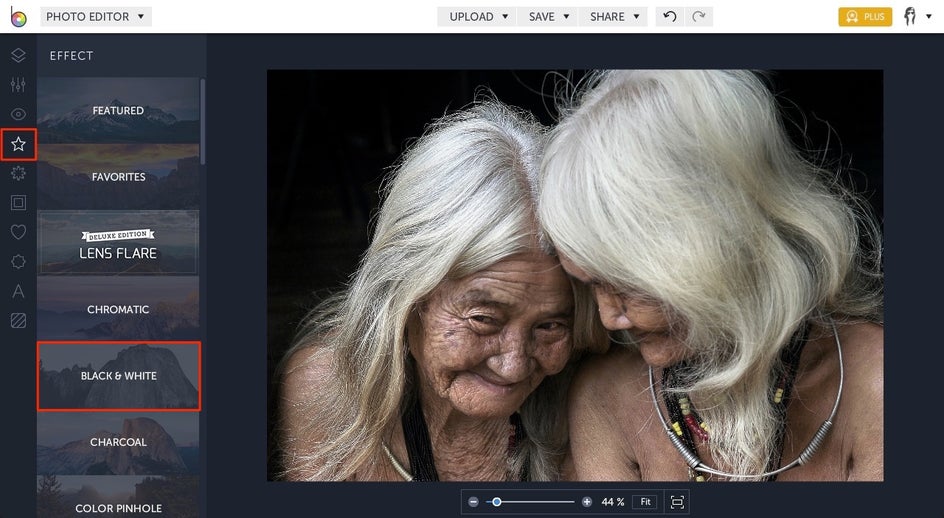Open the CHROMATIC effects category
The width and height of the screenshot is (944, 518).
[118, 309]
